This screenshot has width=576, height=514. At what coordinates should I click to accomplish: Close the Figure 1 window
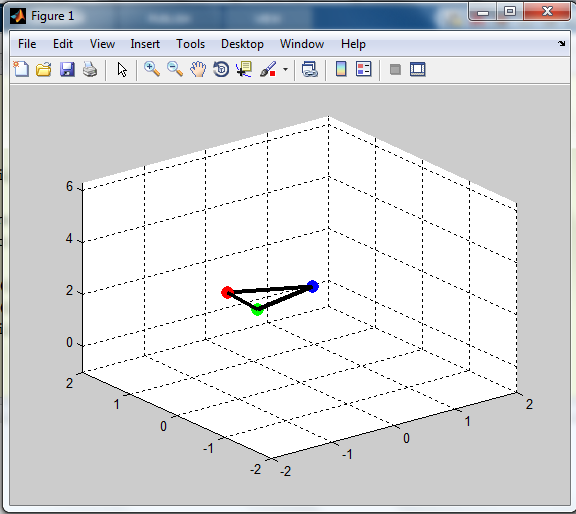[x=547, y=11]
